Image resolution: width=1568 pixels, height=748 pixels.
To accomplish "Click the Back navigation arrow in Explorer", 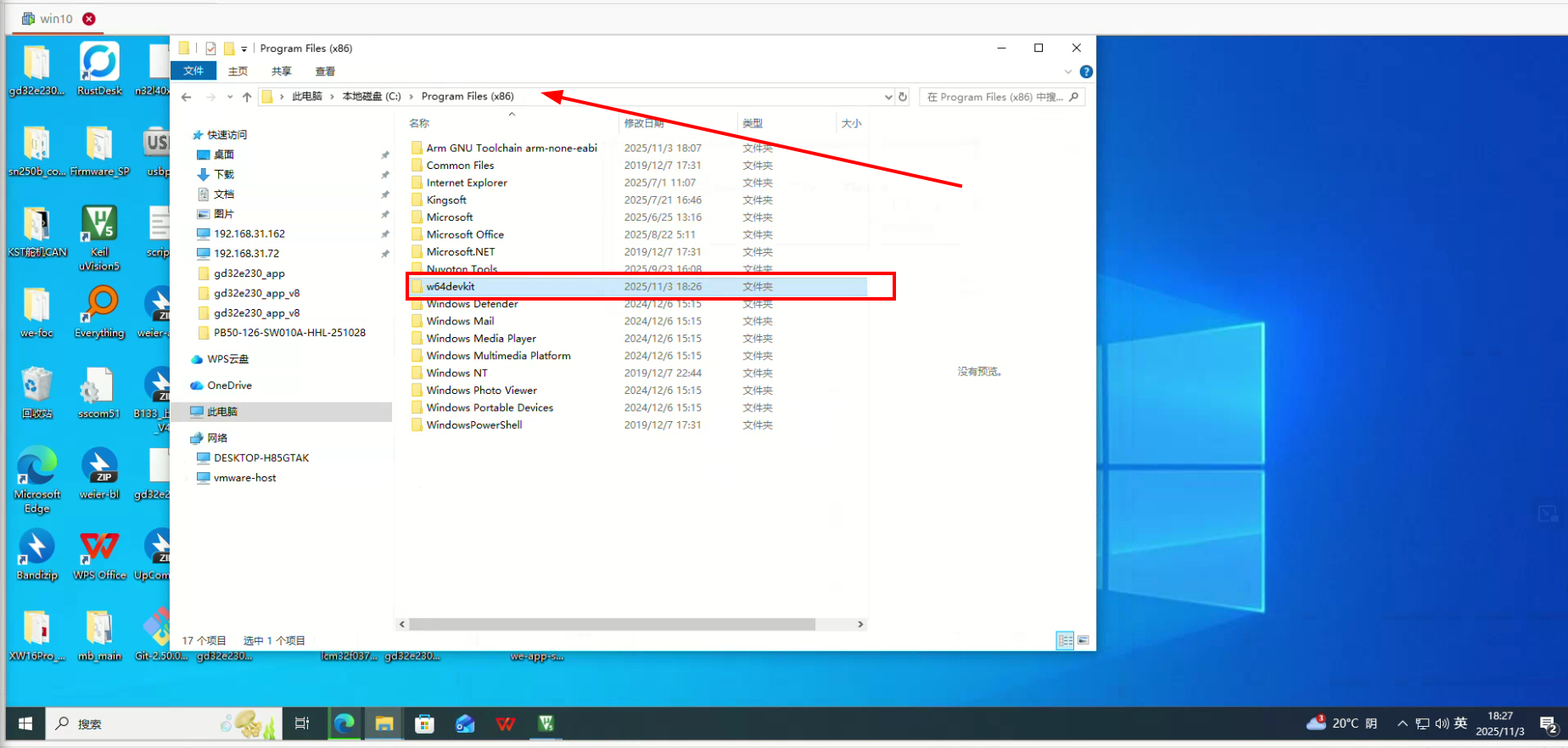I will pos(186,97).
